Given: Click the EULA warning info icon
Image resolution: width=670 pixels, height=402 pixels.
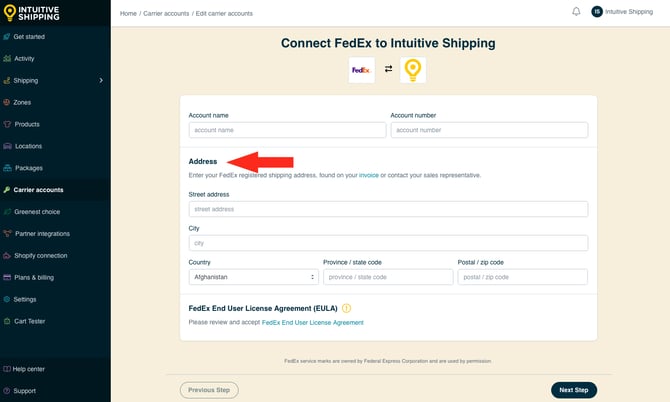Looking at the screenshot, I should [346, 308].
